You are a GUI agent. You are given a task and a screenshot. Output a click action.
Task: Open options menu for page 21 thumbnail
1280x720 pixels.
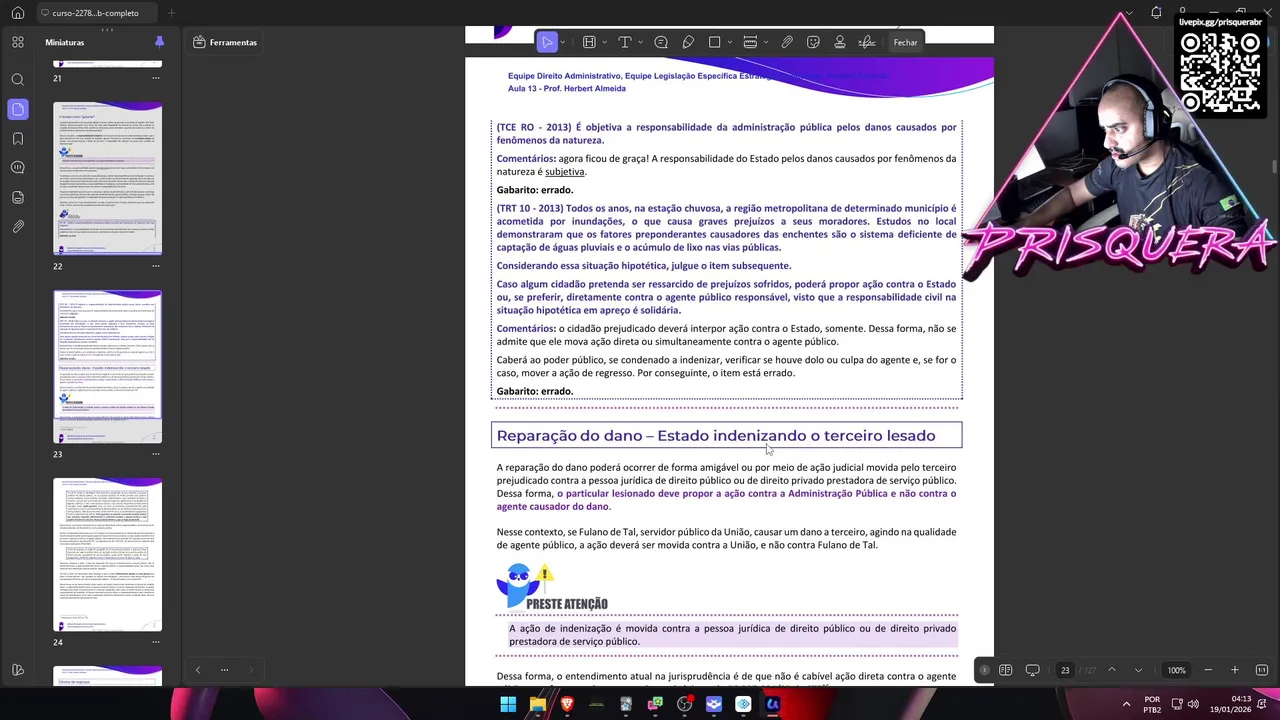156,78
